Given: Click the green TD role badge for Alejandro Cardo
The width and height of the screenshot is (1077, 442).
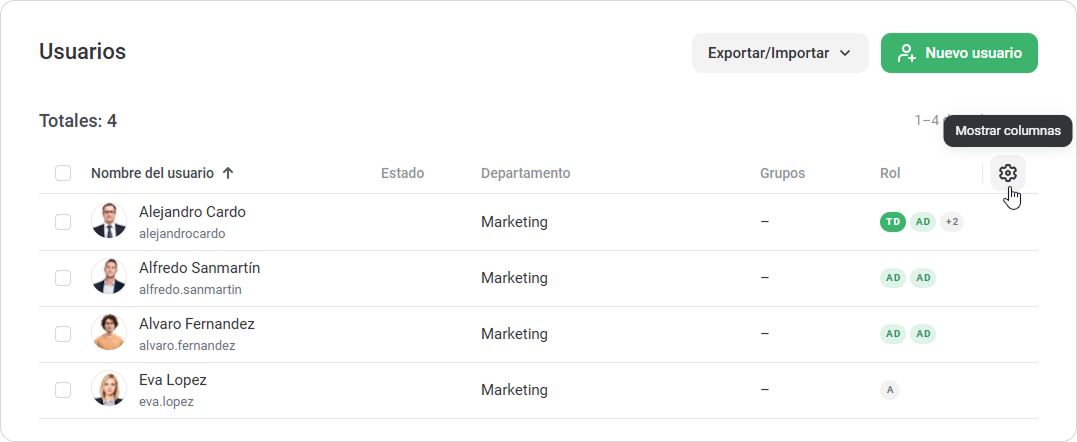Looking at the screenshot, I should (x=892, y=221).
